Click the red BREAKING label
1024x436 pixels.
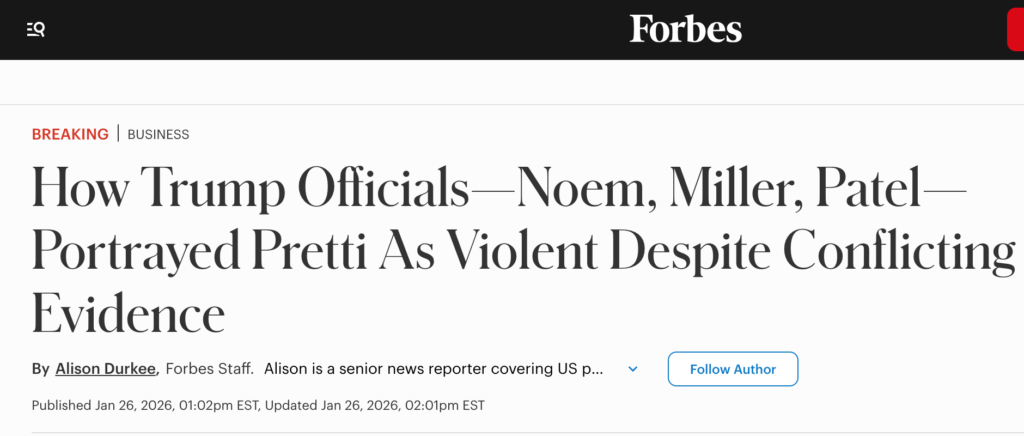coord(70,134)
